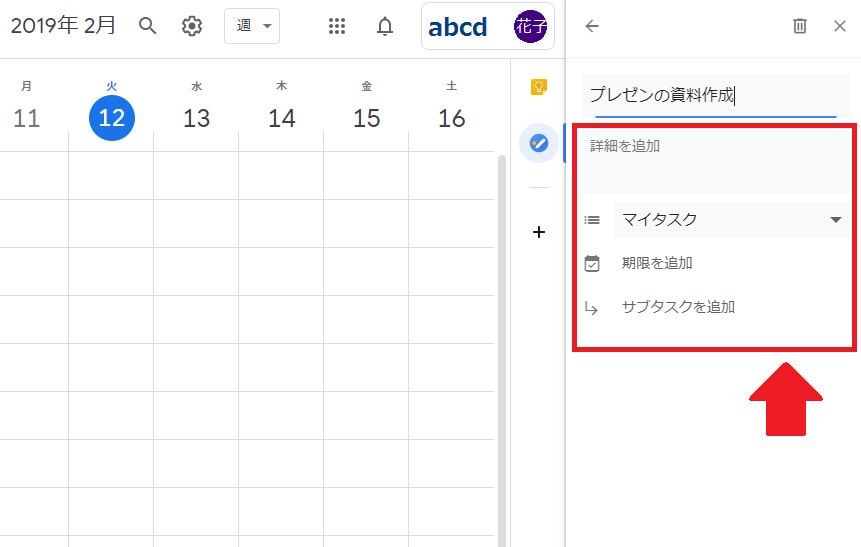Select the Tasks icon in side panel
Image resolution: width=861 pixels, height=547 pixels.
click(539, 144)
